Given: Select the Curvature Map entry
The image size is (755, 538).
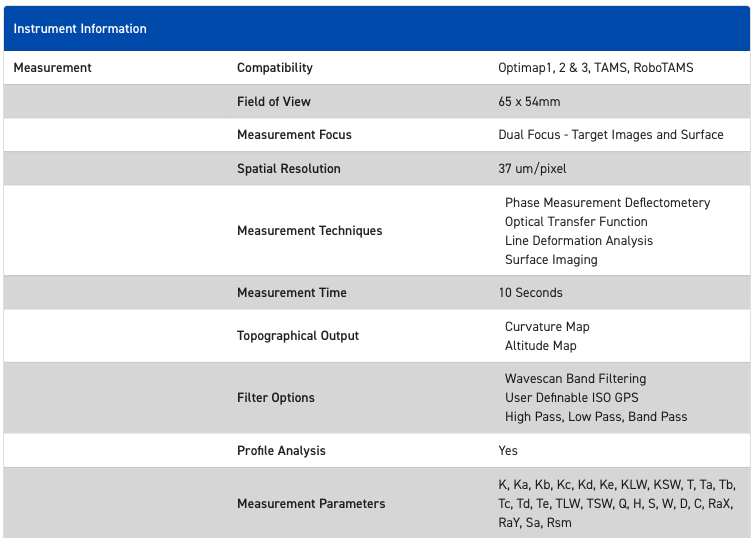Looking at the screenshot, I should tap(547, 327).
